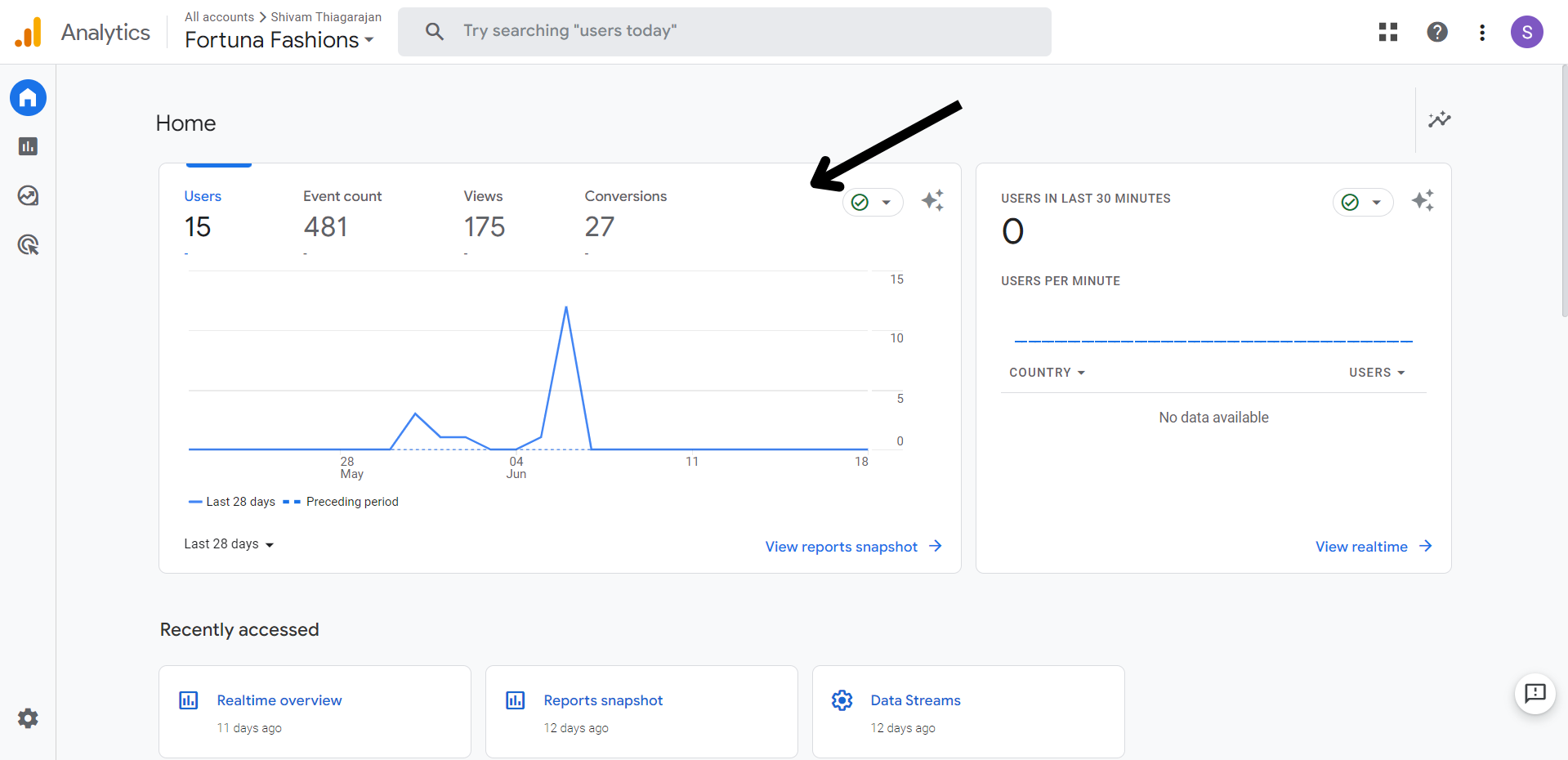Screen dimensions: 1568x760
Task: Click the Analytics product name
Action: 105,33
